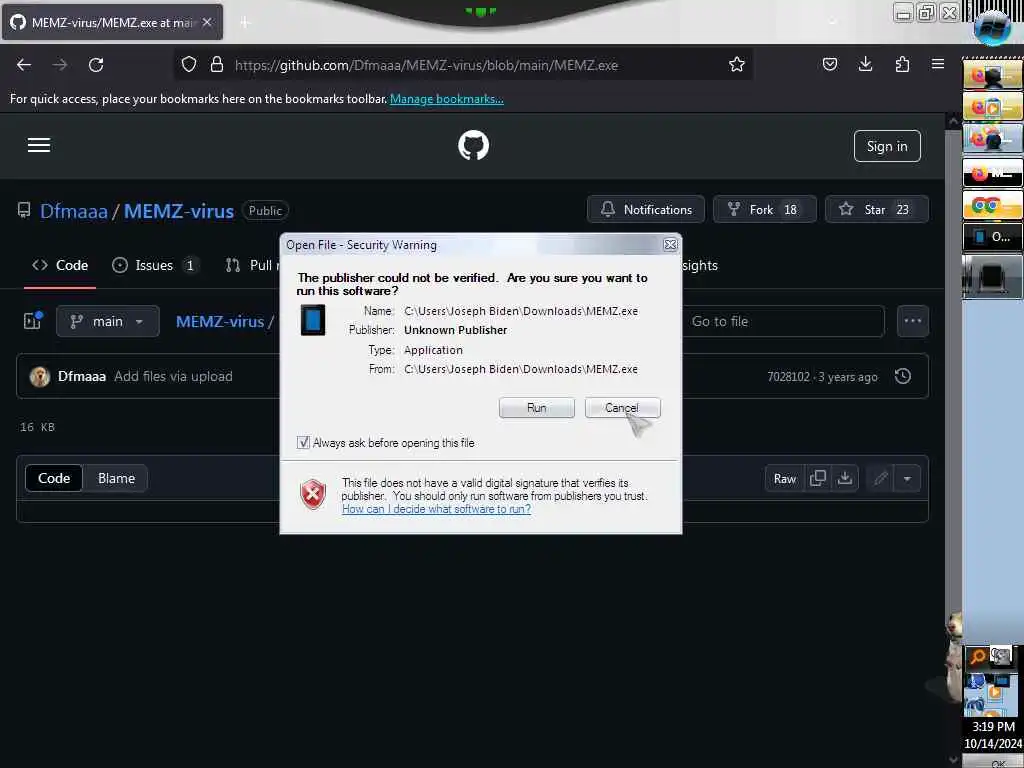The height and width of the screenshot is (768, 1024).
Task: Star the MEMZ-virus repository
Action: pyautogui.click(x=876, y=209)
